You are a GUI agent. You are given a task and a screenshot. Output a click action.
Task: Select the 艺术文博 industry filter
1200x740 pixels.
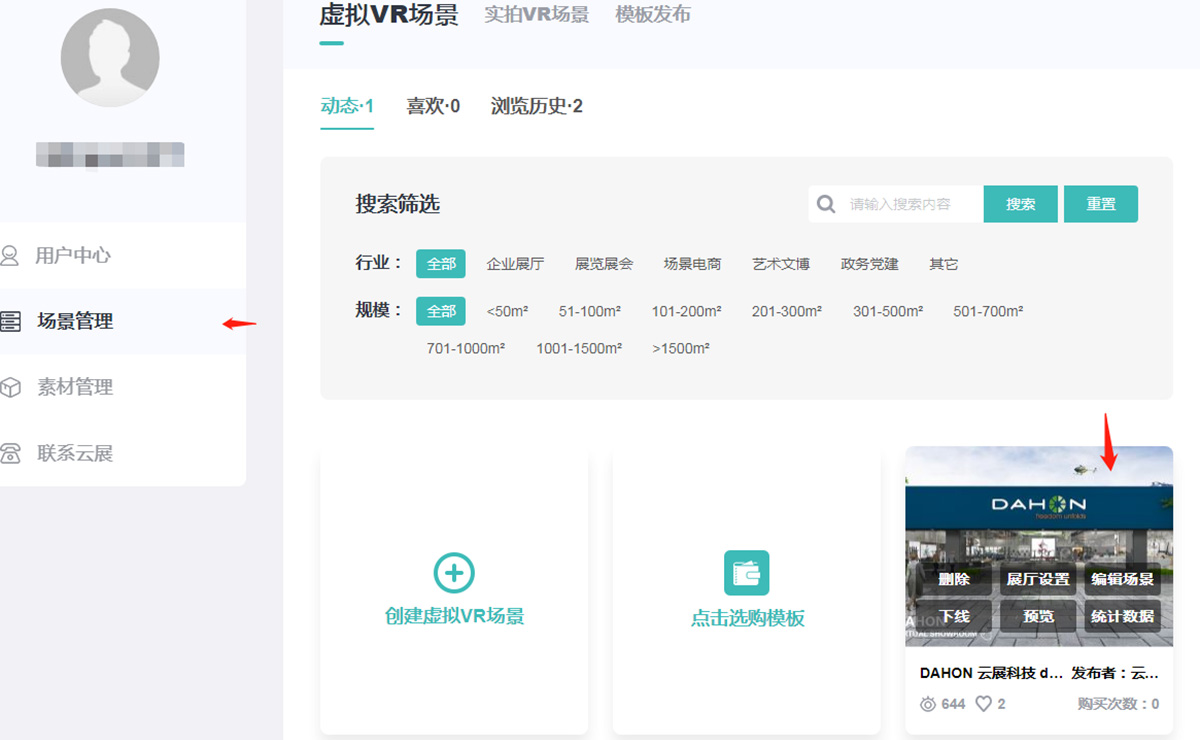click(781, 263)
